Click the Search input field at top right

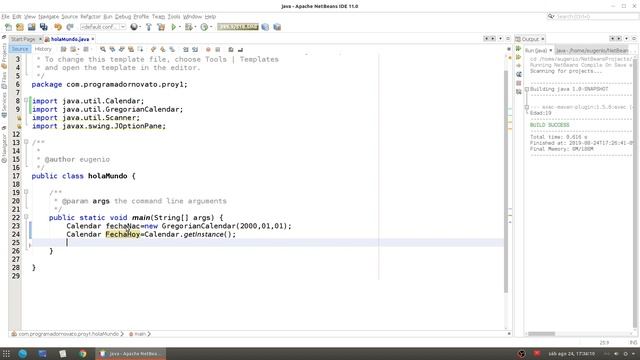coord(594,16)
